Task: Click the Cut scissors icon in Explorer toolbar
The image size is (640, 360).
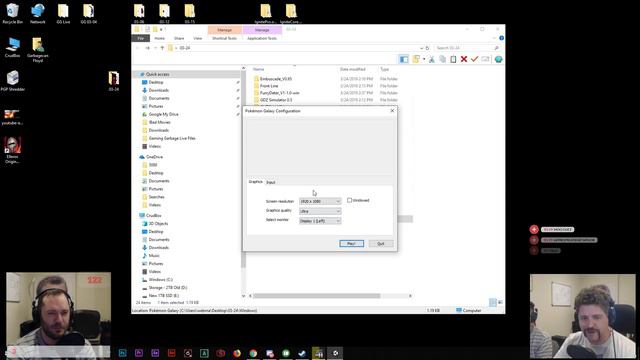Action: pos(432,59)
